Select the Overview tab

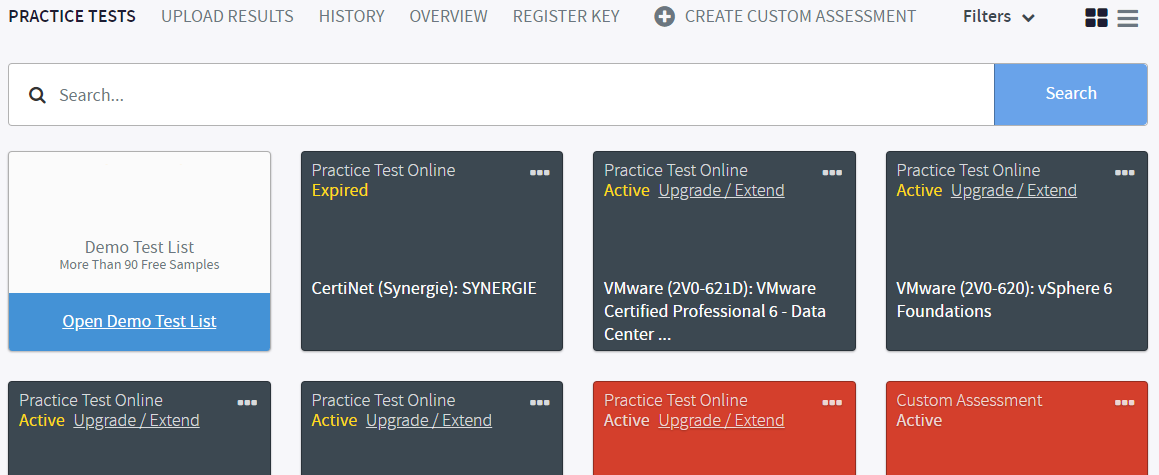click(x=449, y=16)
